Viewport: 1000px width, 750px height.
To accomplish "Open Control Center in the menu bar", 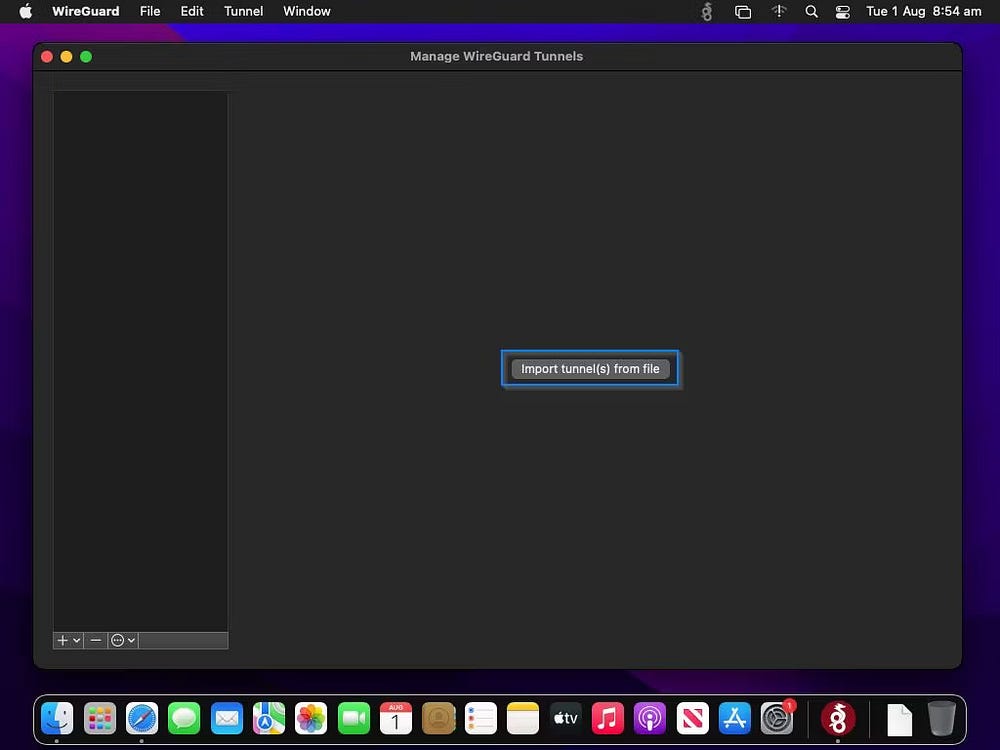I will (x=843, y=11).
